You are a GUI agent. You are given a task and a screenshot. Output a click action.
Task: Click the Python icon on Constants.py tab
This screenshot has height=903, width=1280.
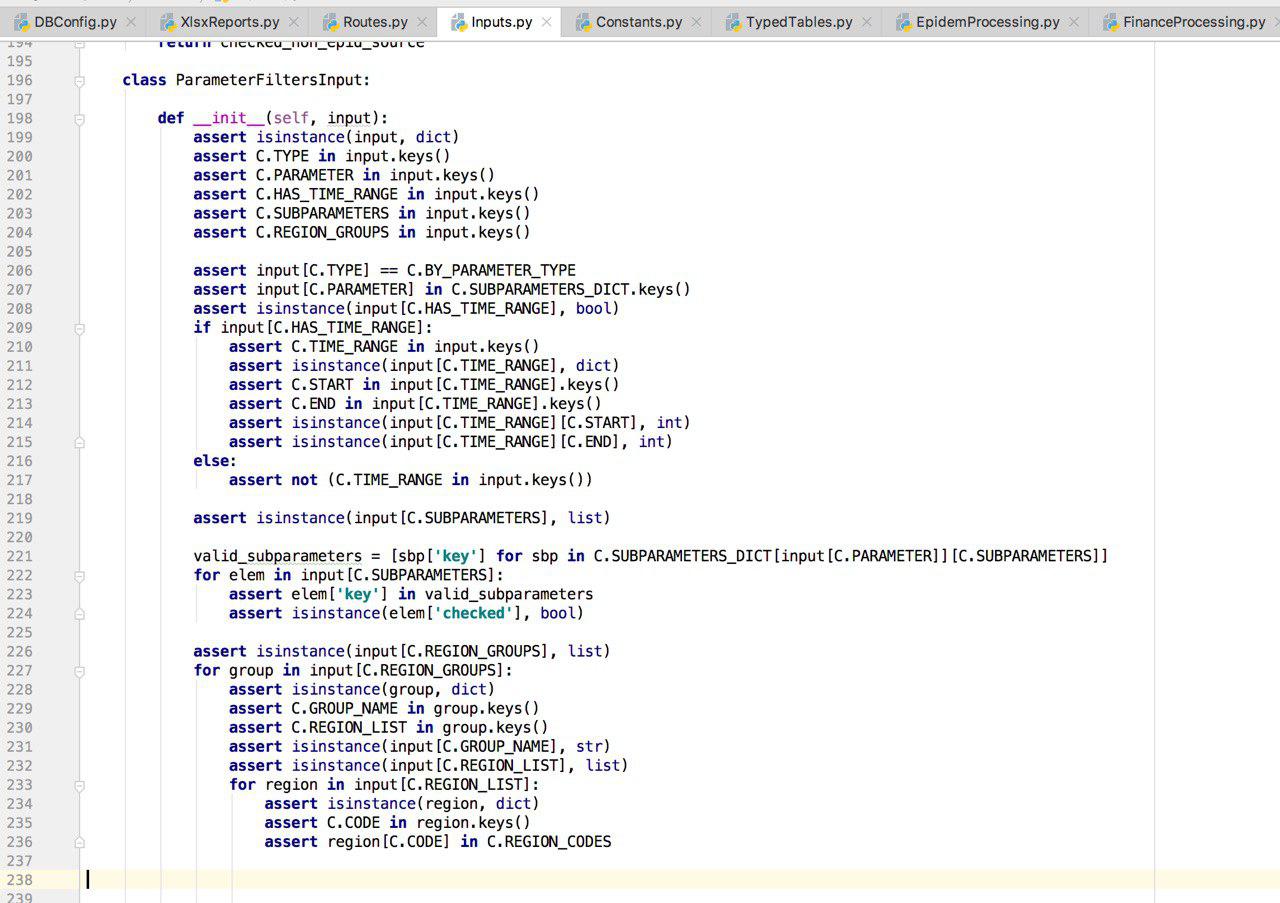(583, 21)
